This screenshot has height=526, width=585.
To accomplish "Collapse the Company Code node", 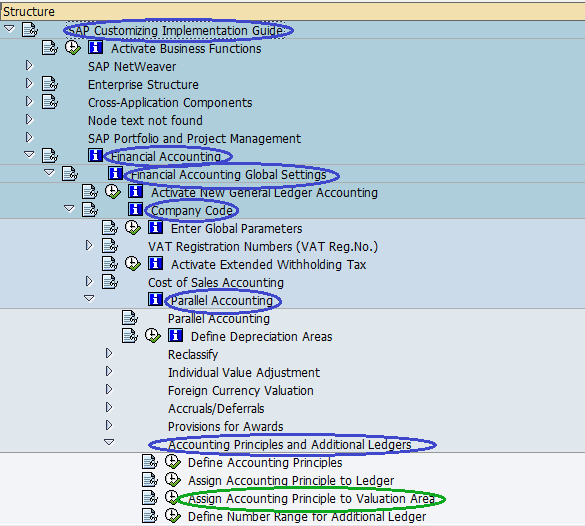I will click(69, 208).
